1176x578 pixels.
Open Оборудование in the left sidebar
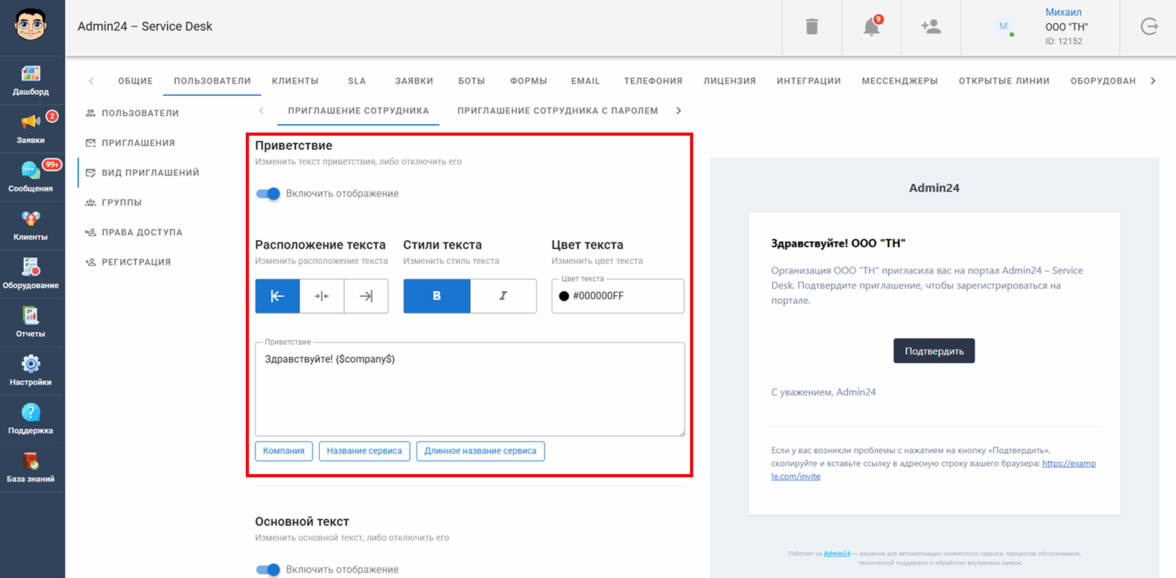(x=31, y=273)
